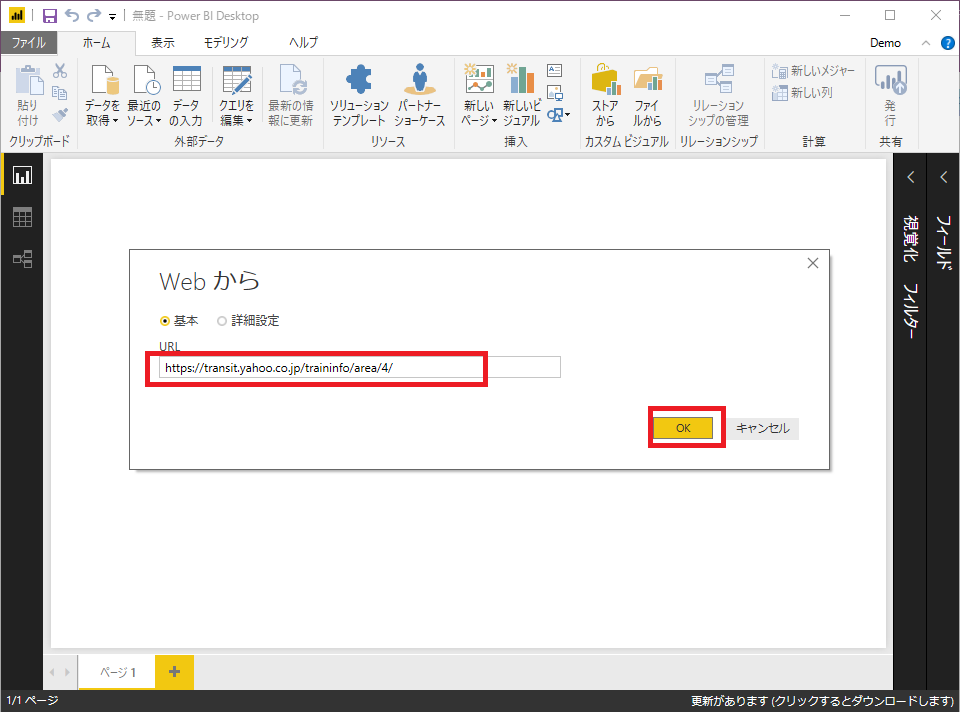Click the format painter brush icon
This screenshot has width=960, height=712.
coord(60,114)
